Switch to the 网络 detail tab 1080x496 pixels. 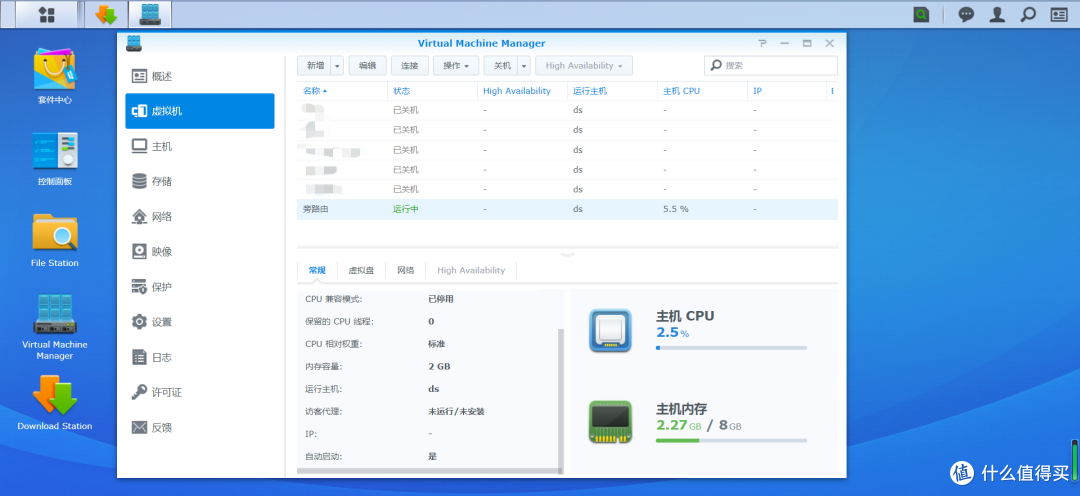point(406,271)
